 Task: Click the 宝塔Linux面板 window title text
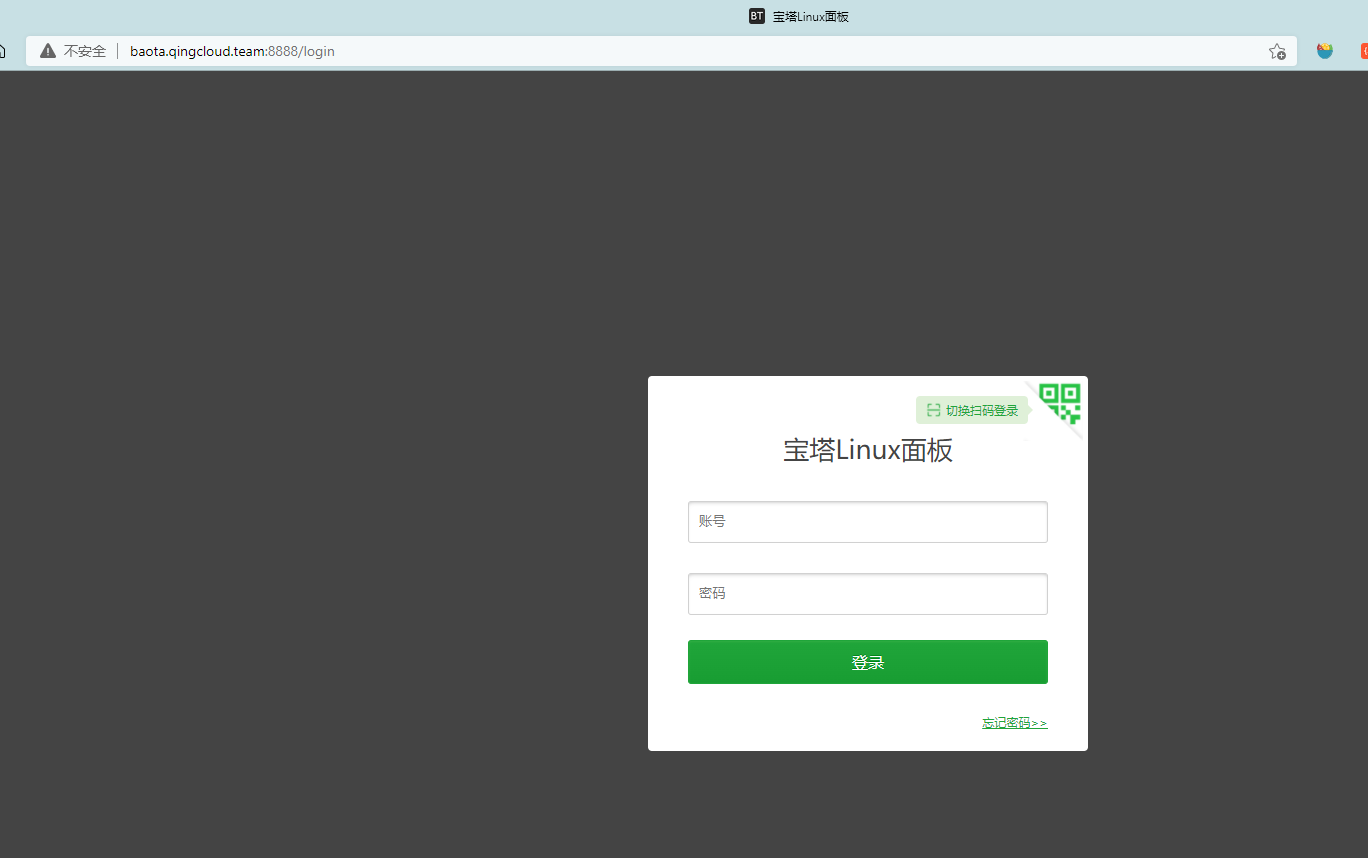[811, 16]
